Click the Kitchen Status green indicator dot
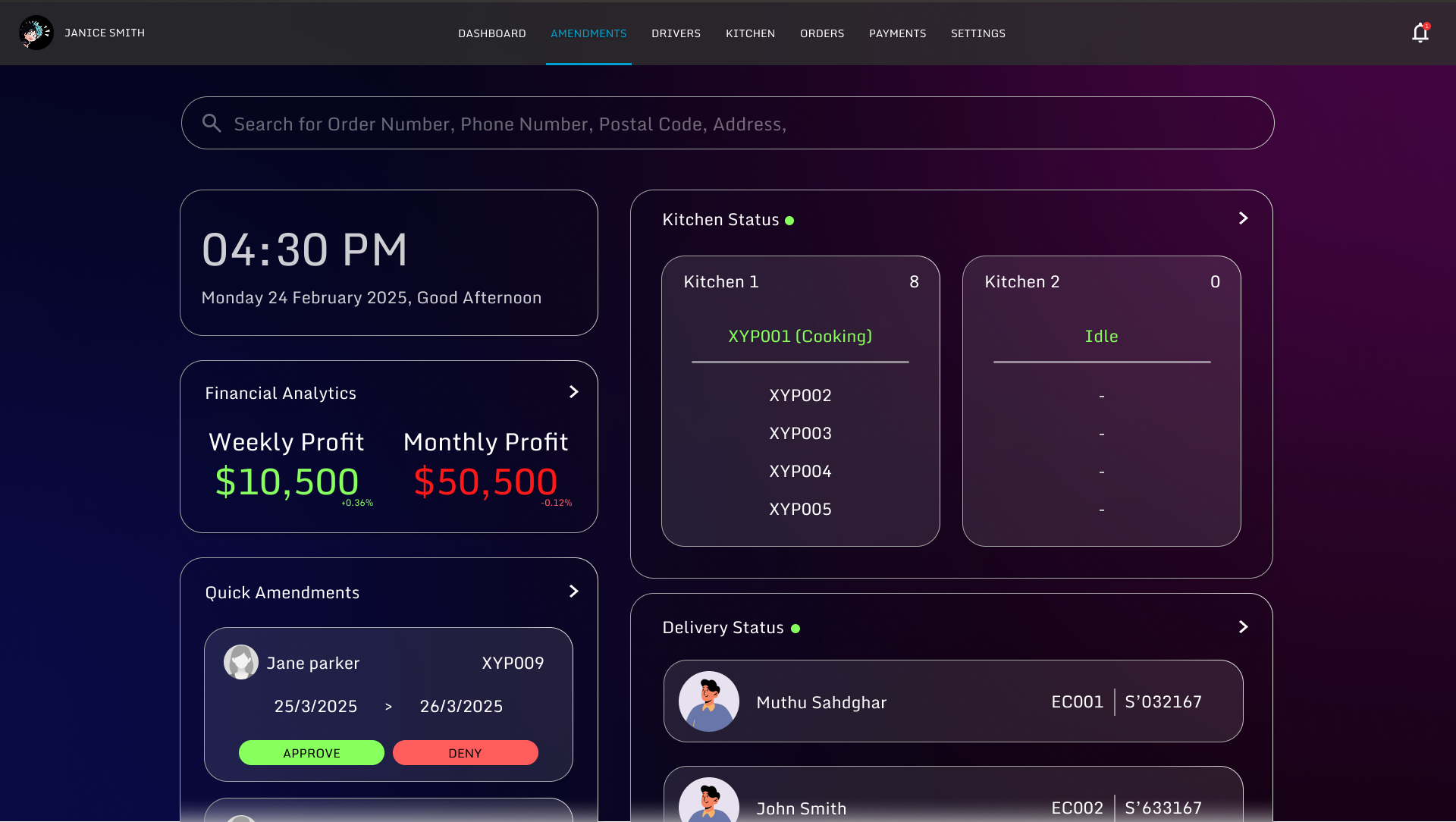1456x822 pixels. (x=789, y=221)
